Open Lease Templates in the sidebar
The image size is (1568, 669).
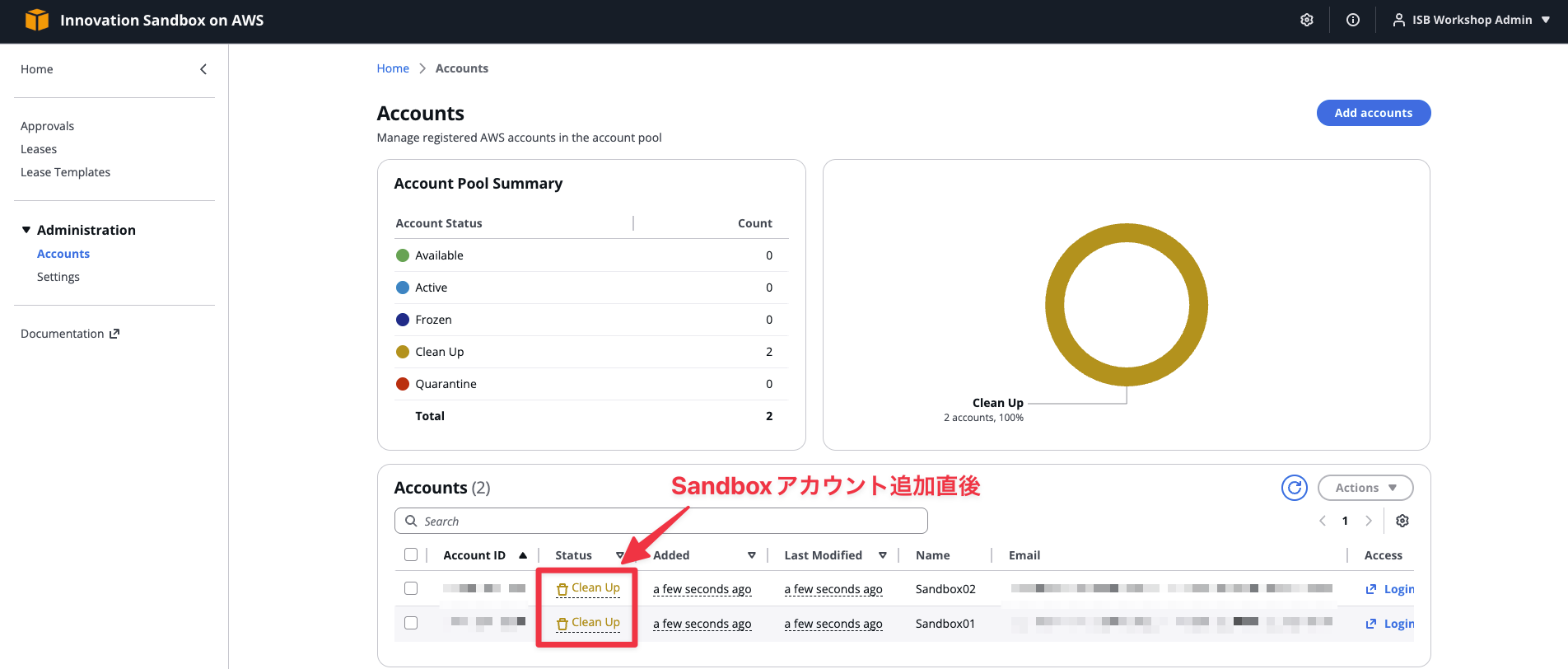[x=65, y=172]
